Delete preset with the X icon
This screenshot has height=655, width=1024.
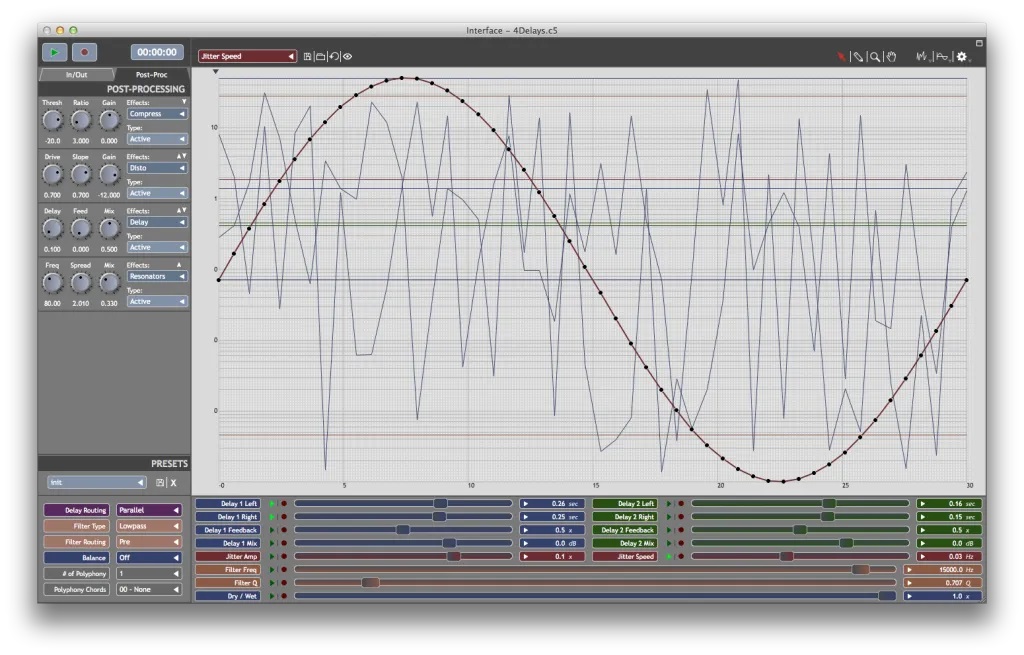pos(174,483)
